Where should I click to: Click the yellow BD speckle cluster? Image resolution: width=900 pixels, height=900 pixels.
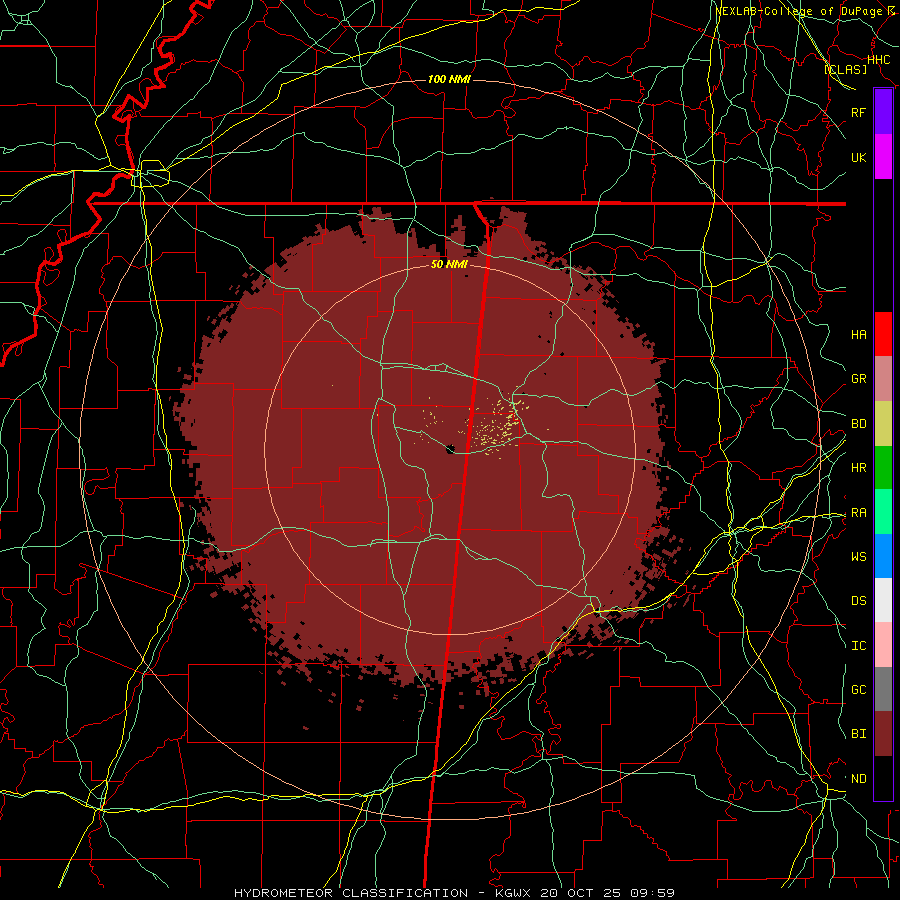coord(495,426)
